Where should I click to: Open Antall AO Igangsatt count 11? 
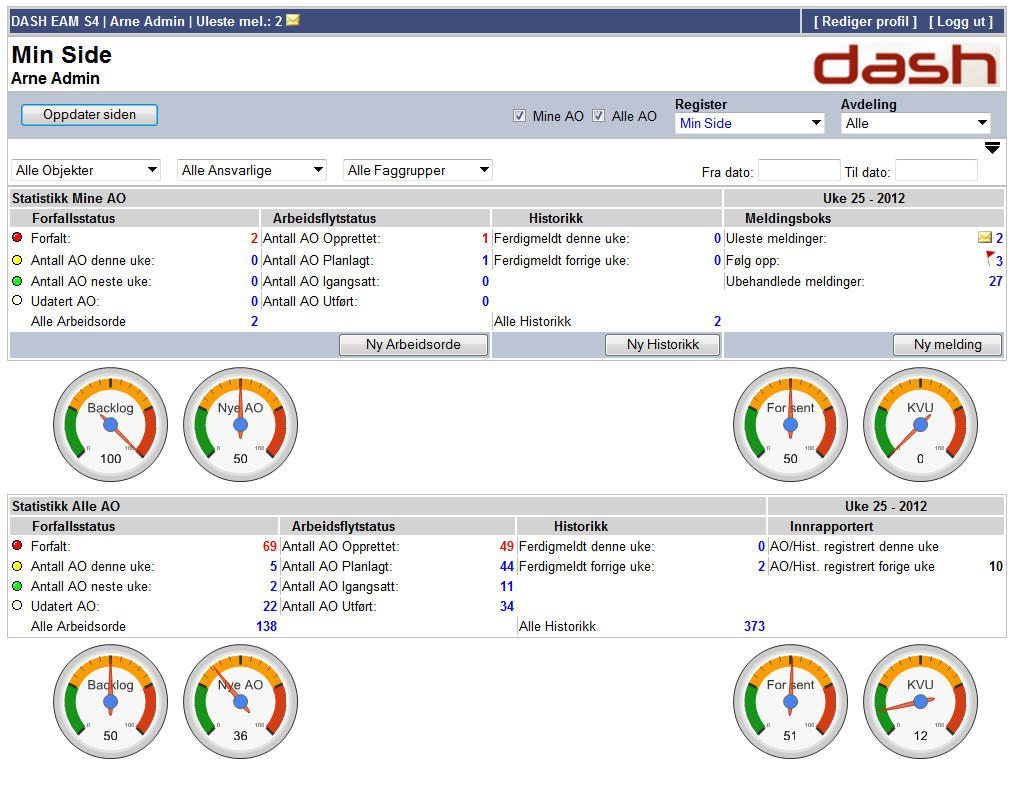(507, 586)
